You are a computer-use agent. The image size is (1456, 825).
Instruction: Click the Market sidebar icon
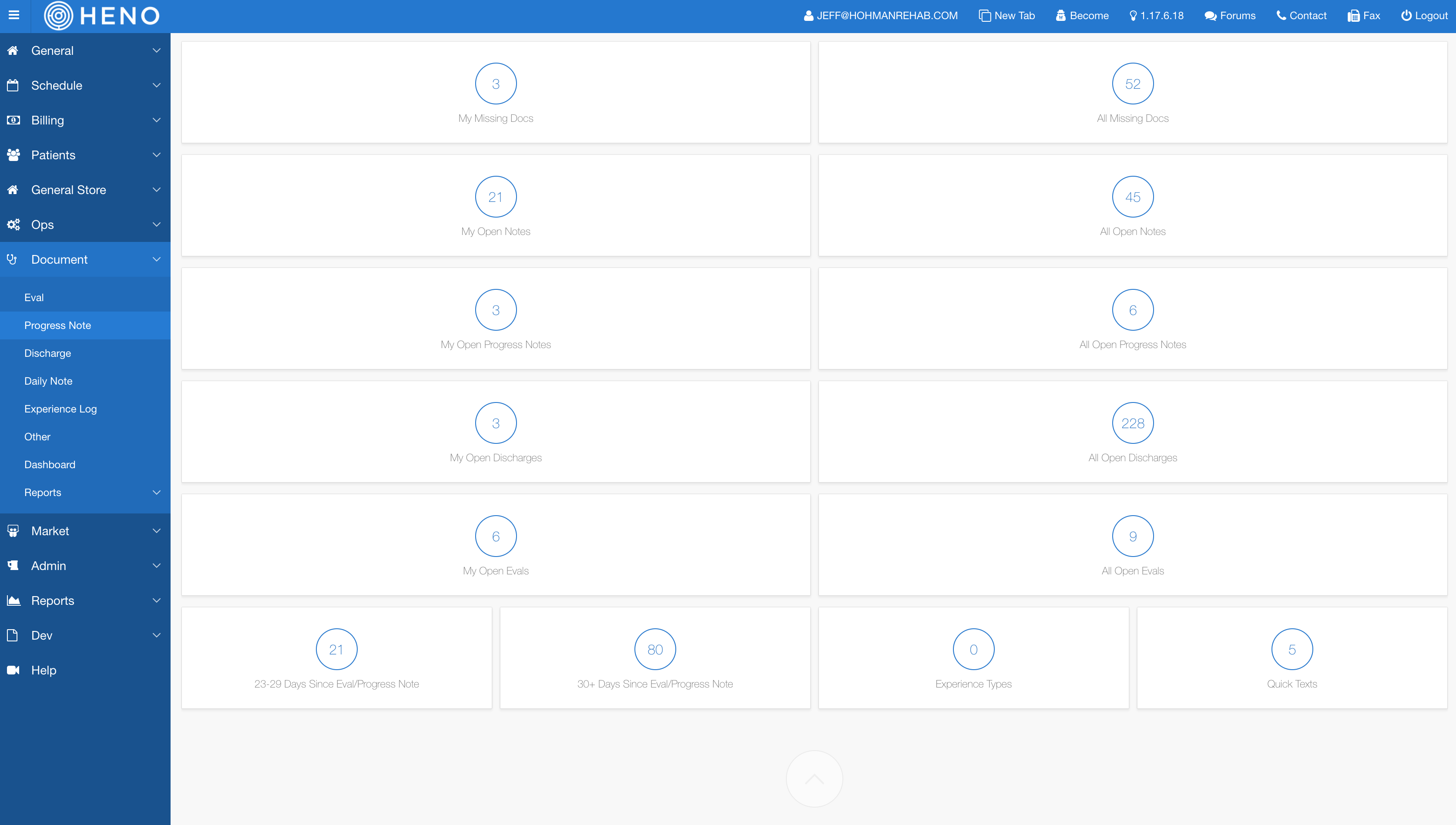tap(13, 531)
